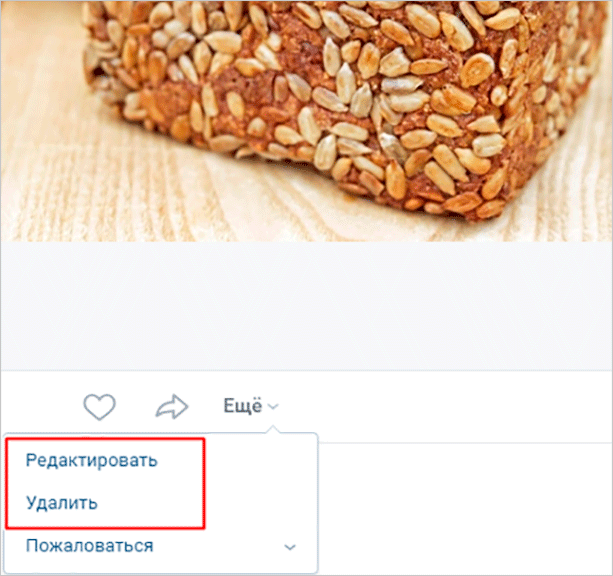Delete the post with Удалить
The width and height of the screenshot is (613, 576).
click(x=62, y=502)
